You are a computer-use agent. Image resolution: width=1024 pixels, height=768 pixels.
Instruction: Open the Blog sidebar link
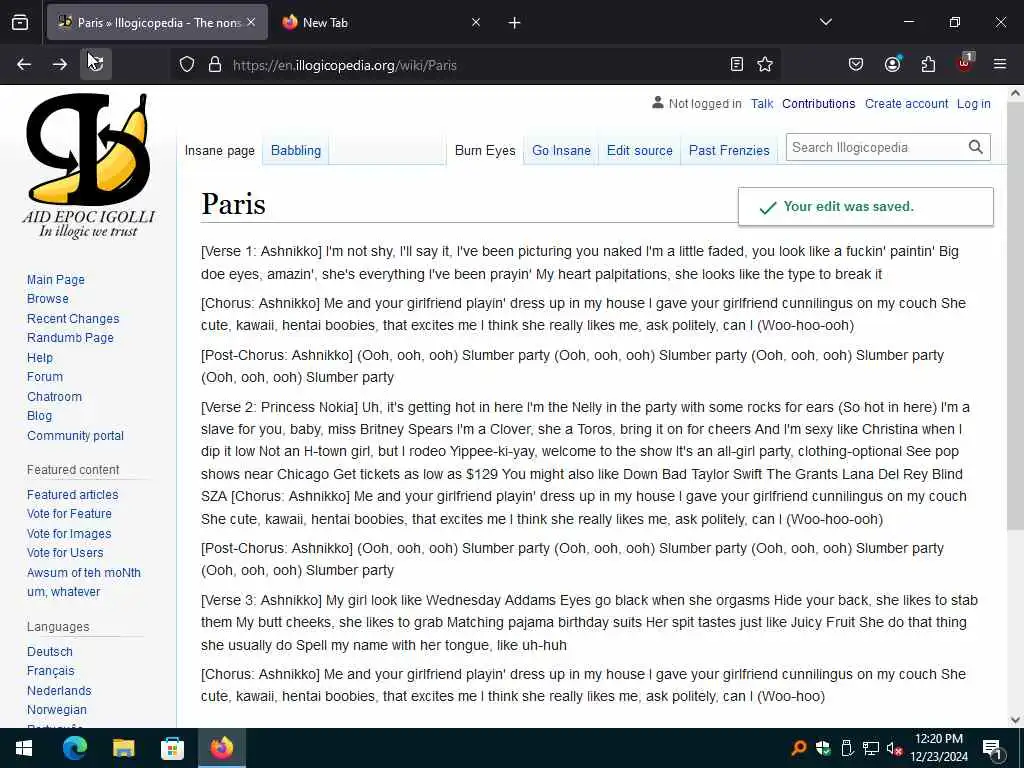pyautogui.click(x=39, y=415)
